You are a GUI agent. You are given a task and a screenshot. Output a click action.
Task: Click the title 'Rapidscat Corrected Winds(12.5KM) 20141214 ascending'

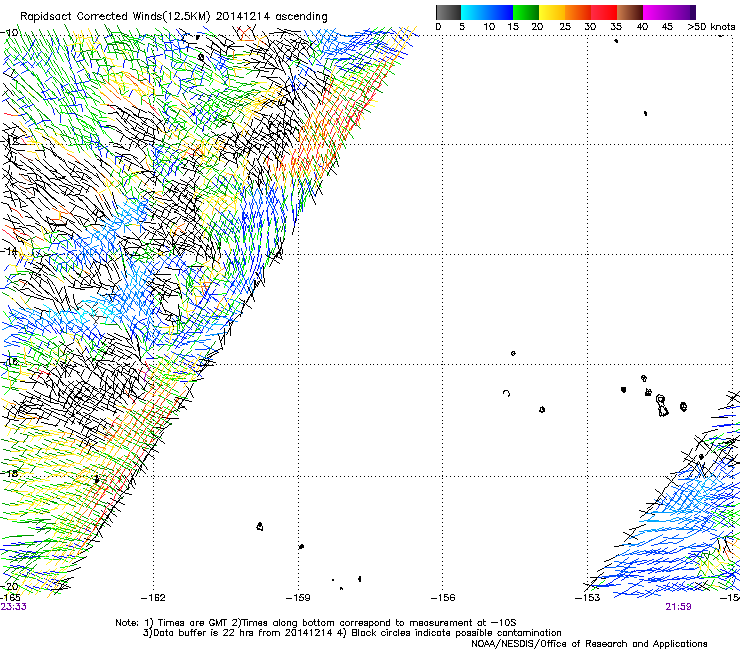tap(174, 17)
